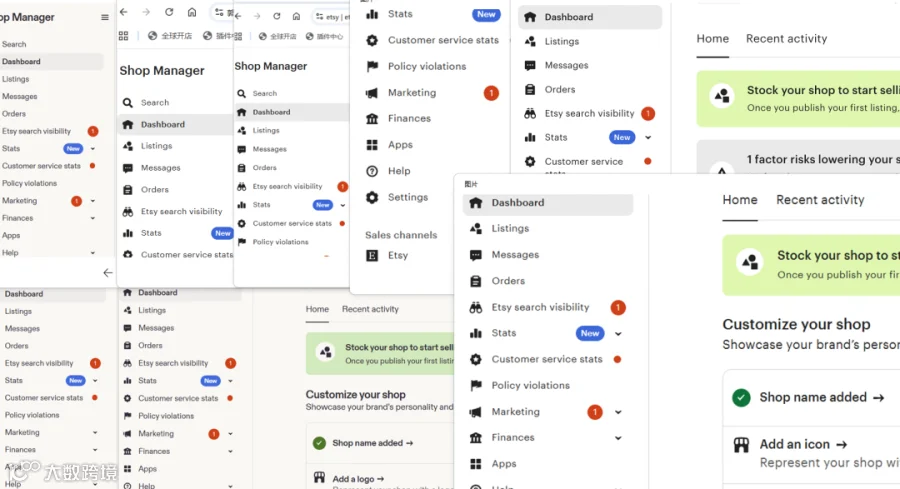Click Stats bar-chart icon in the large front sidebar
Screen dimensions: 900x489
pyautogui.click(x=476, y=333)
